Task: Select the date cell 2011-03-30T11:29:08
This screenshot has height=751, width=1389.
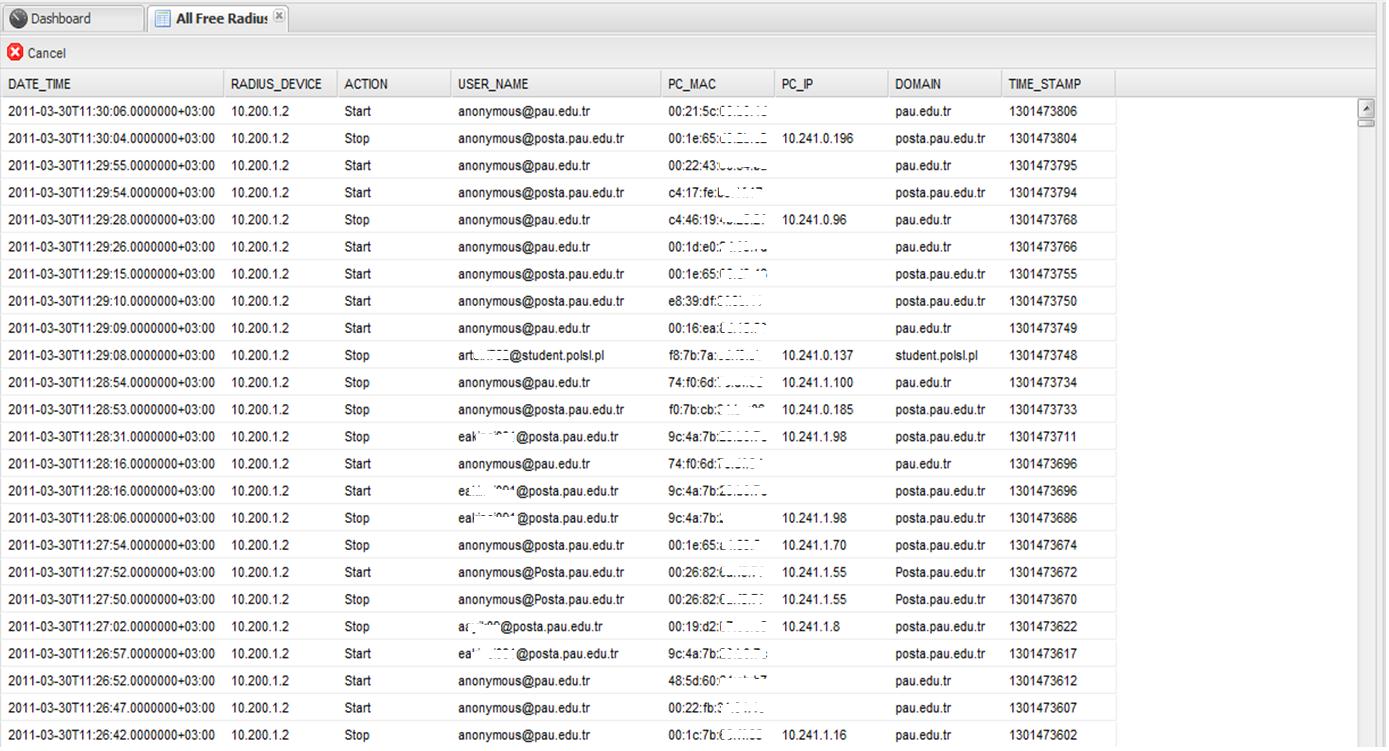Action: 111,355
